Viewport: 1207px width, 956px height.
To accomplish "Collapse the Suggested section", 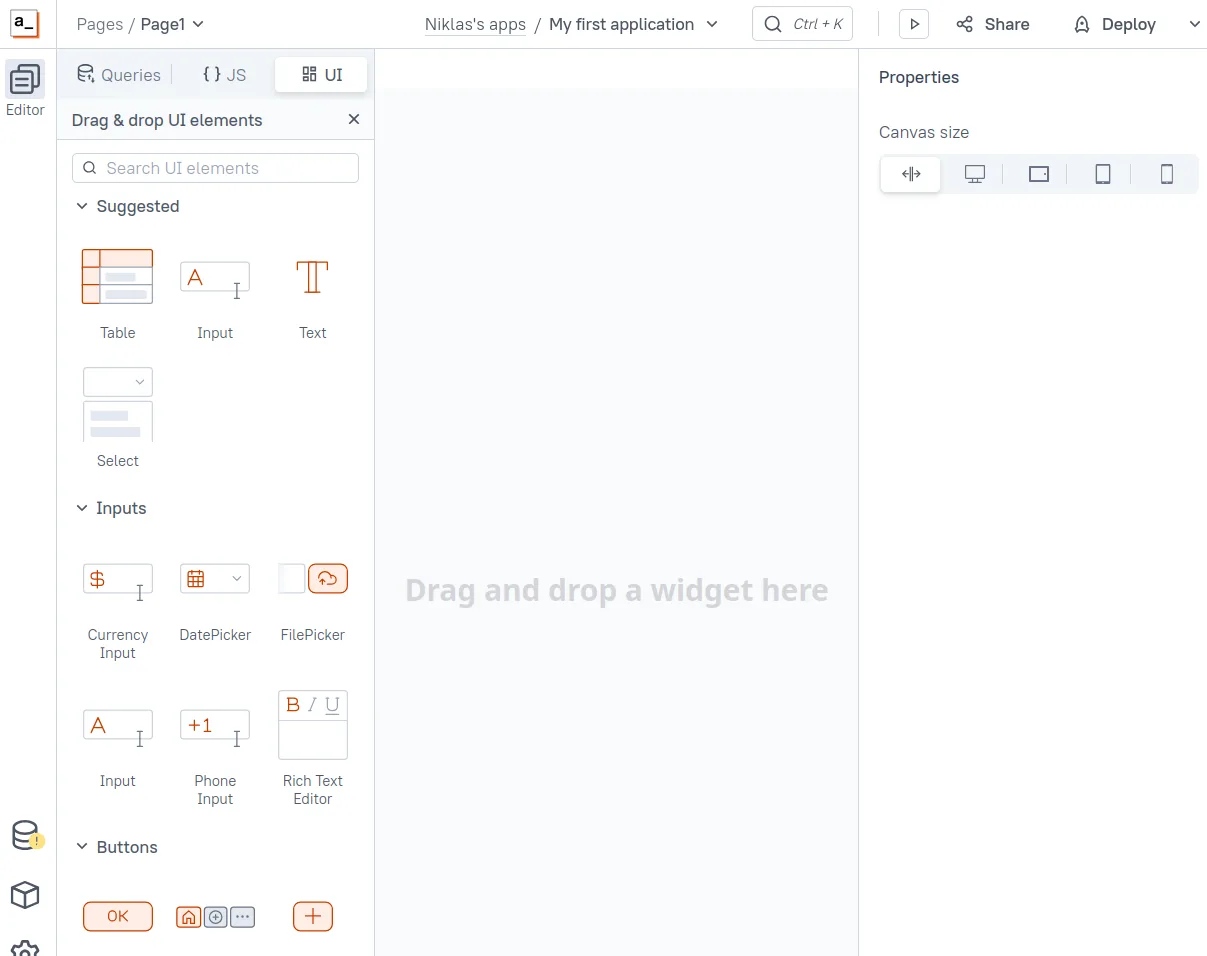I will pyautogui.click(x=82, y=207).
